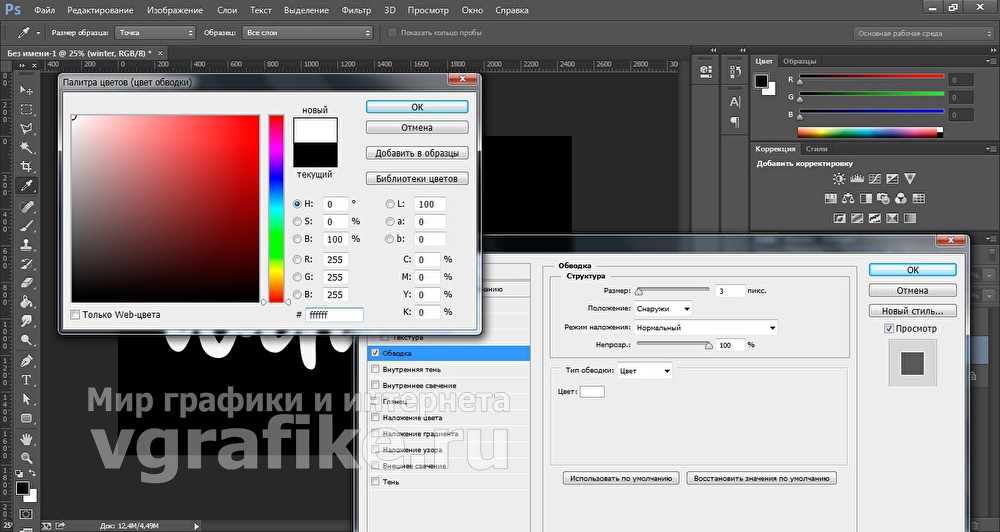Screen dimensions: 1000x532
Task: Select the Crop tool in toolbar
Action: pos(26,167)
